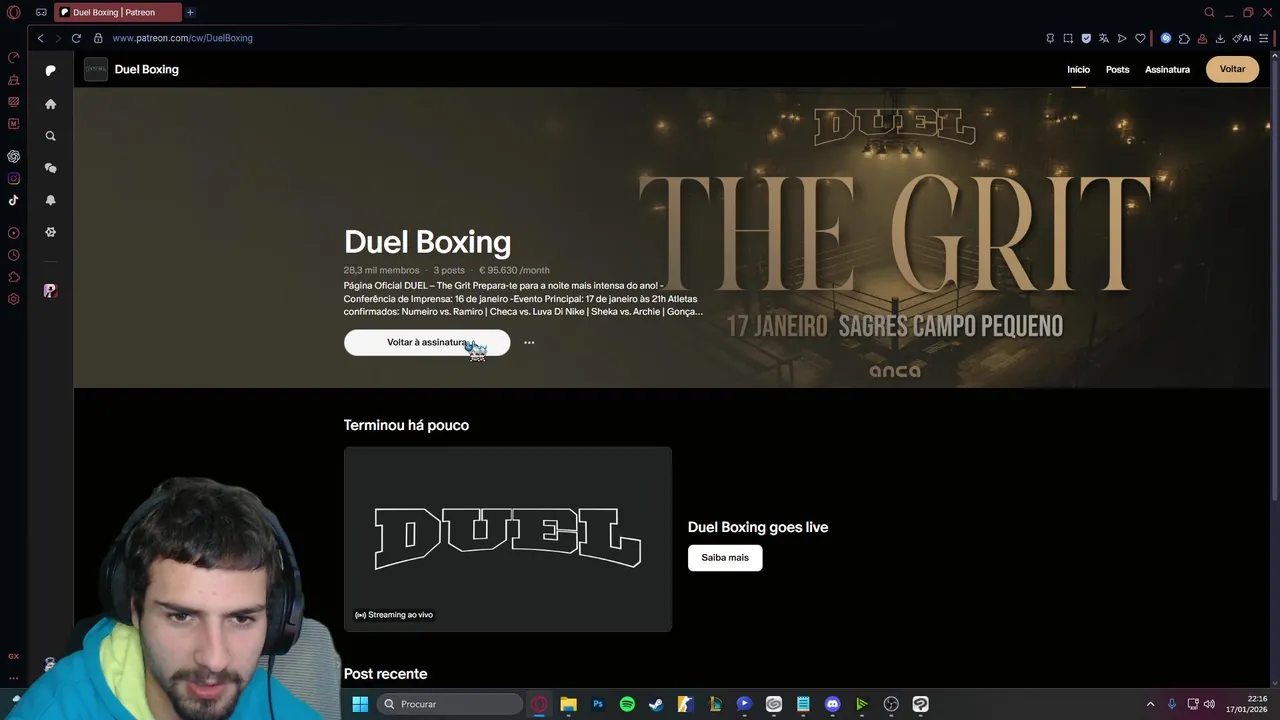
Task: Switch to Assinatura tab
Action: pos(1167,69)
